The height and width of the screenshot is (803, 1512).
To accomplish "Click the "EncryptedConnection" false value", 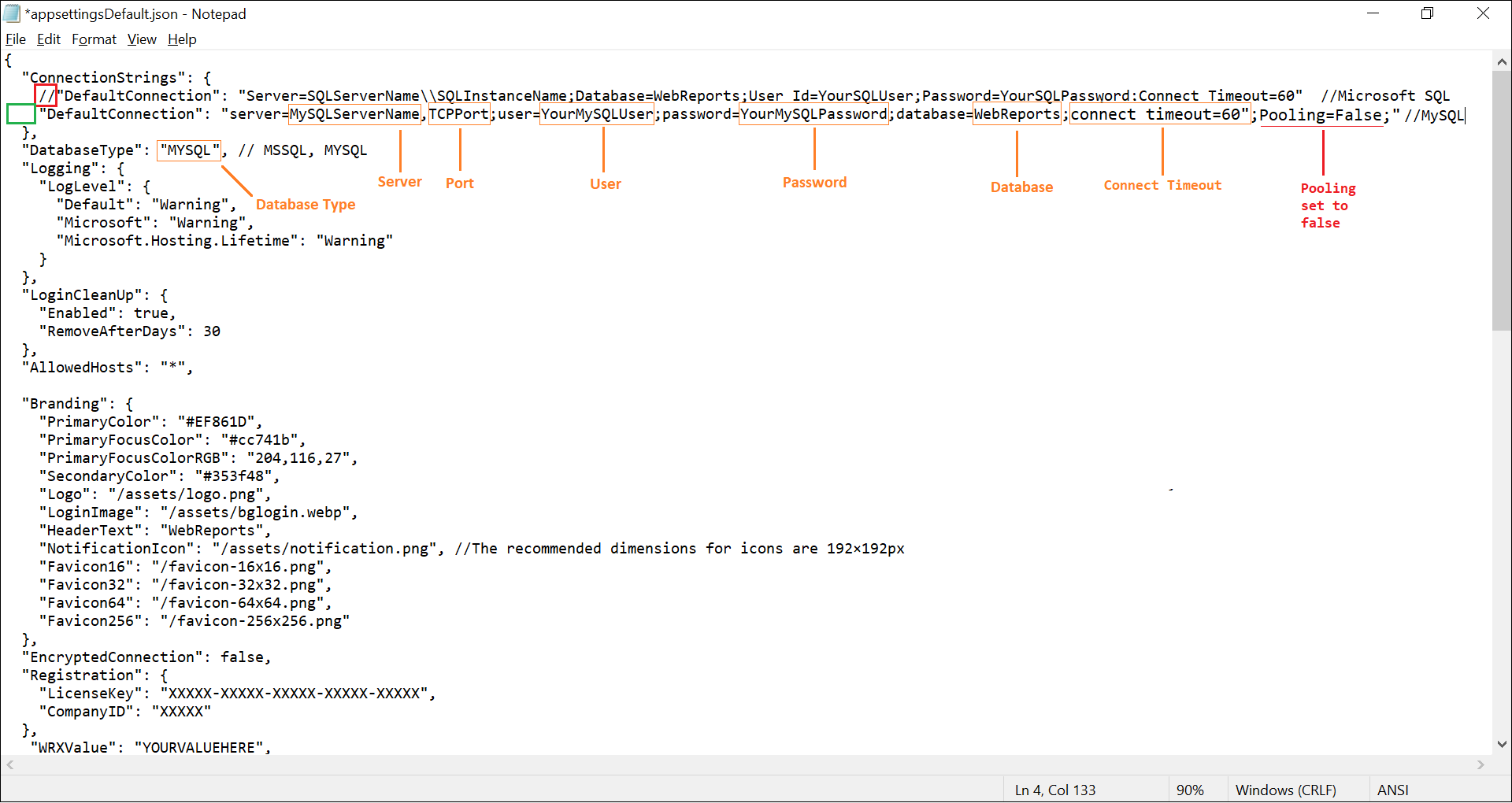I will coord(242,657).
